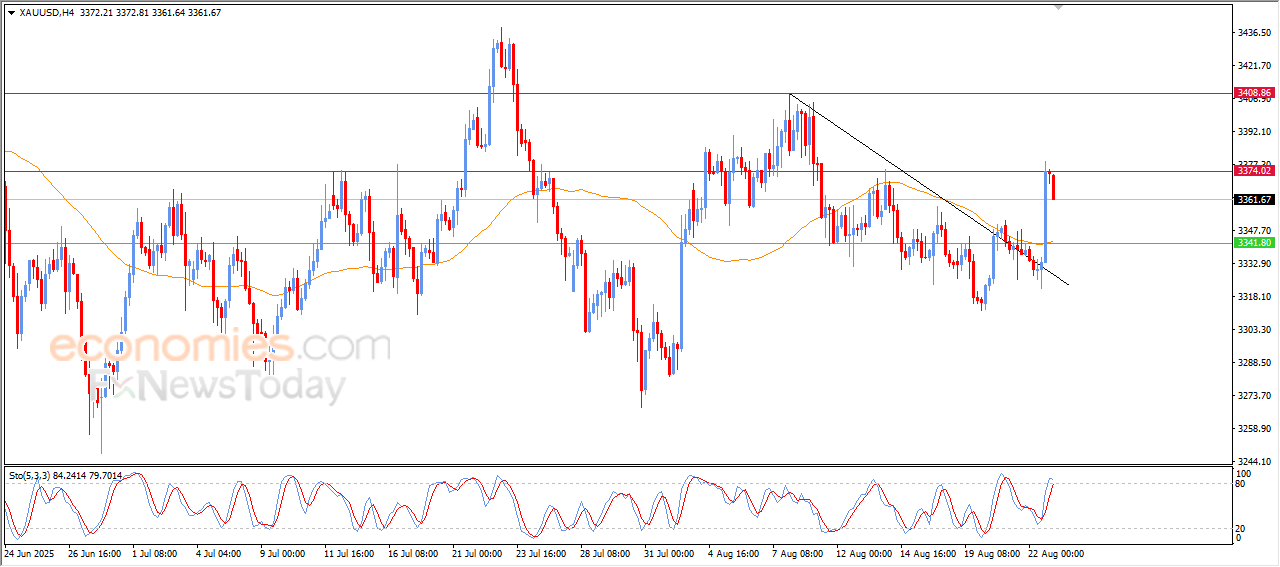Viewport: 1280px width, 567px height.
Task: Click the 21 Jul 00:00 time label
Action: pyautogui.click(x=477, y=553)
